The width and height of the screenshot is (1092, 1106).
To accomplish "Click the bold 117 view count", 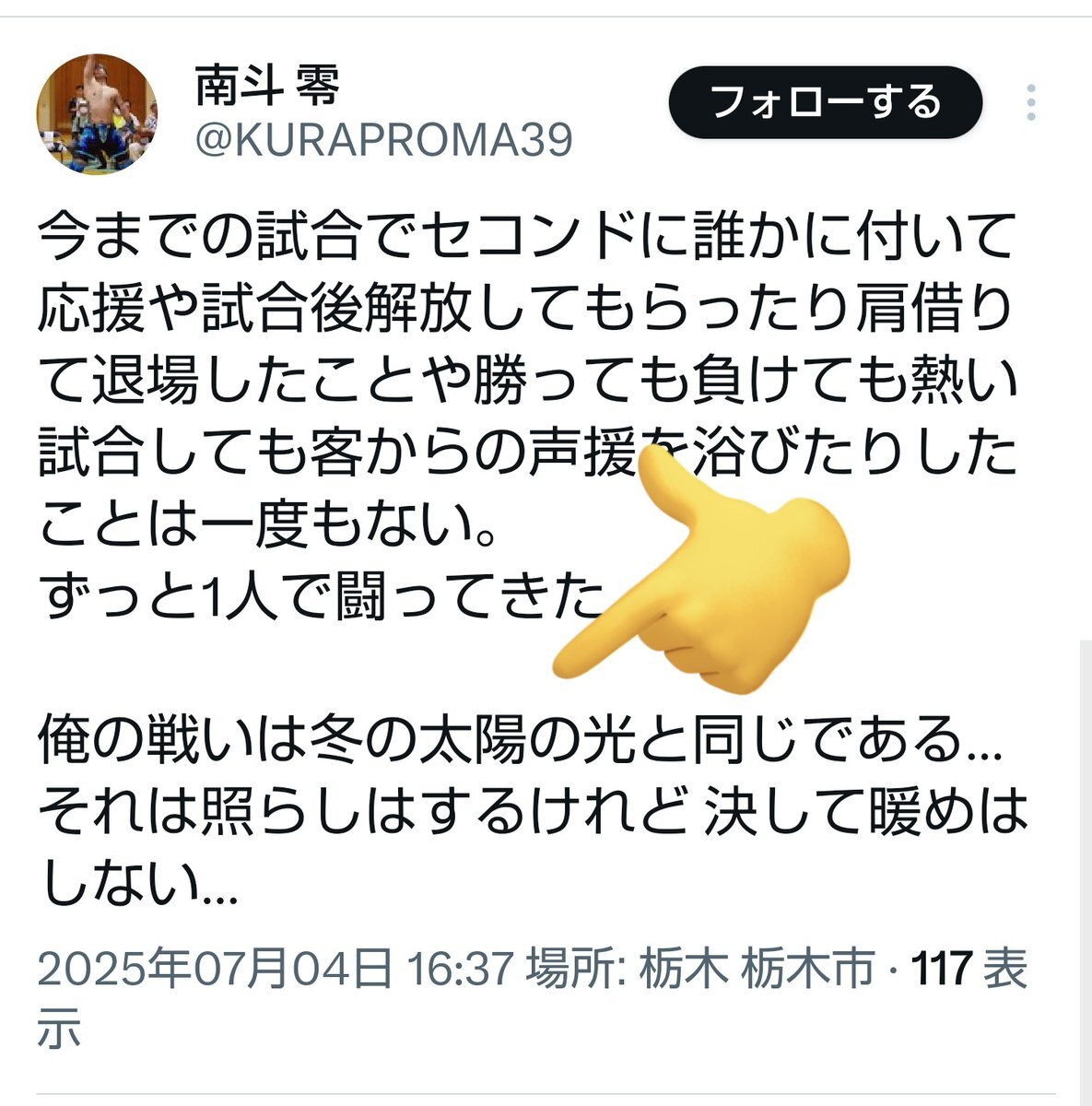I will tap(942, 970).
